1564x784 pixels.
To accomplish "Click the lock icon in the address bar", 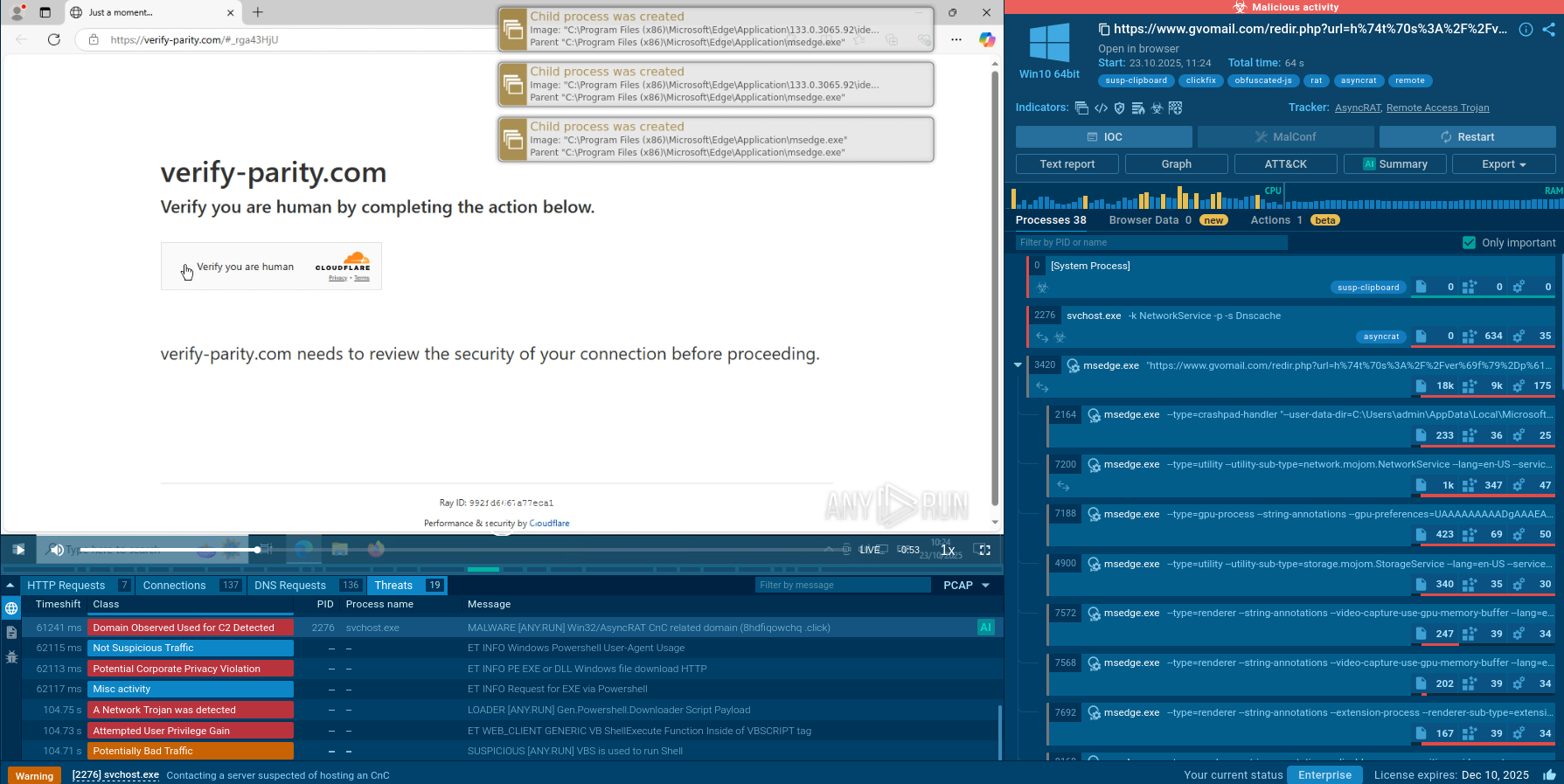I will point(94,39).
